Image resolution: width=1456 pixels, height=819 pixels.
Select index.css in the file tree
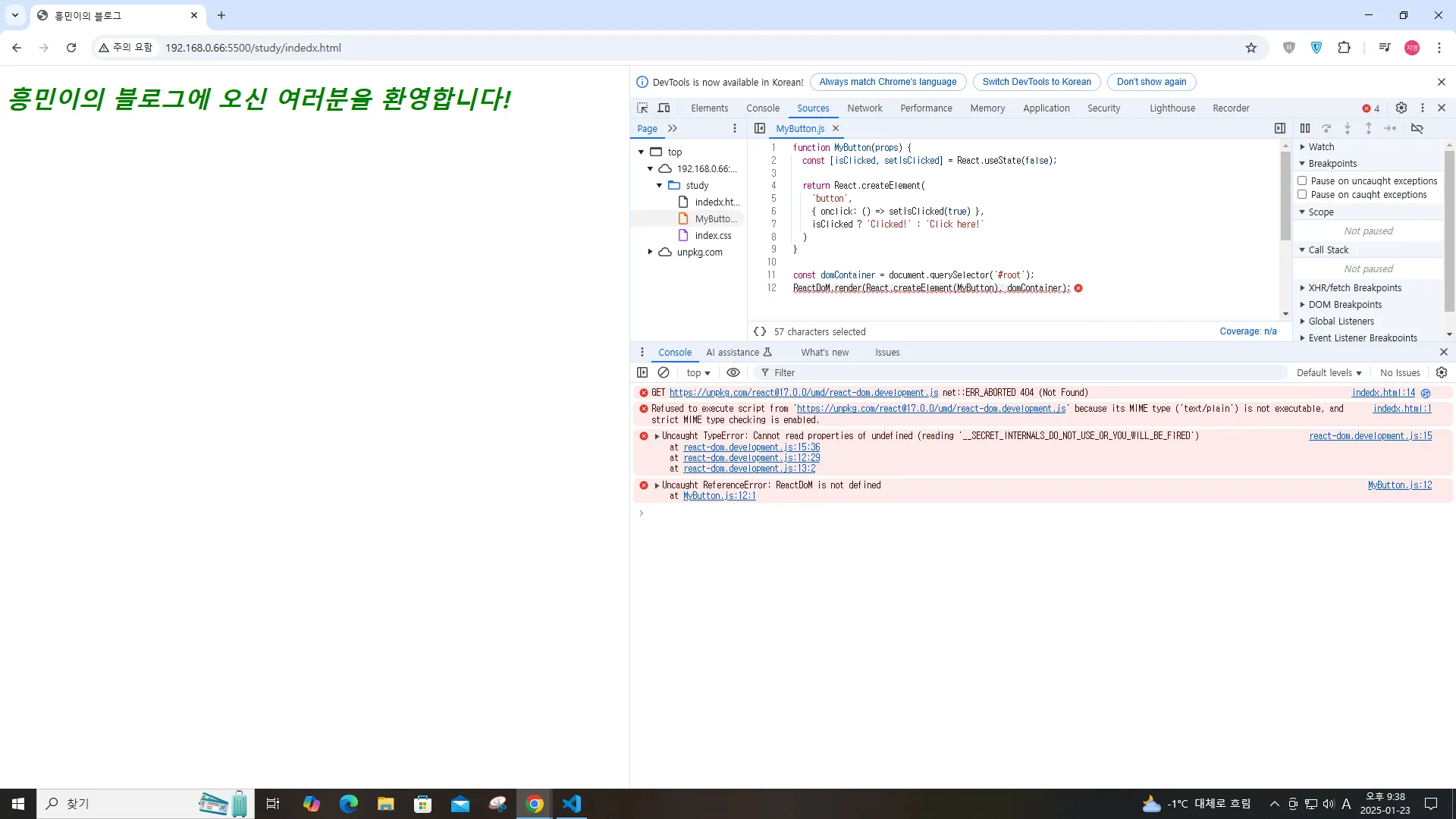coord(713,235)
